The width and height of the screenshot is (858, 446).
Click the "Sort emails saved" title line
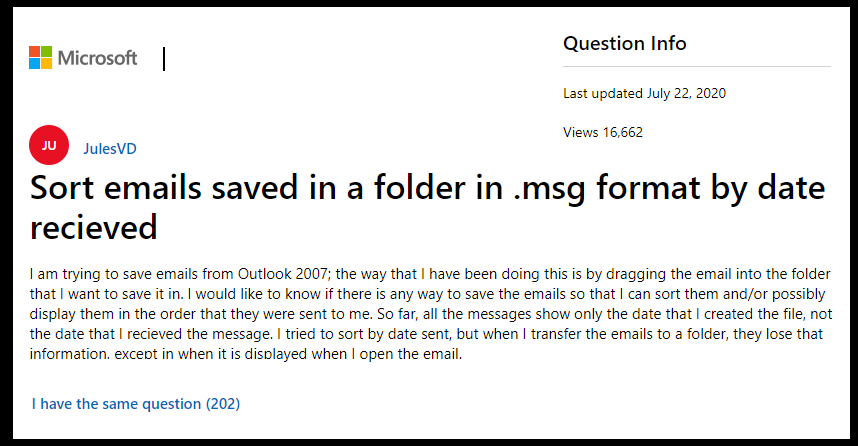pyautogui.click(x=427, y=188)
